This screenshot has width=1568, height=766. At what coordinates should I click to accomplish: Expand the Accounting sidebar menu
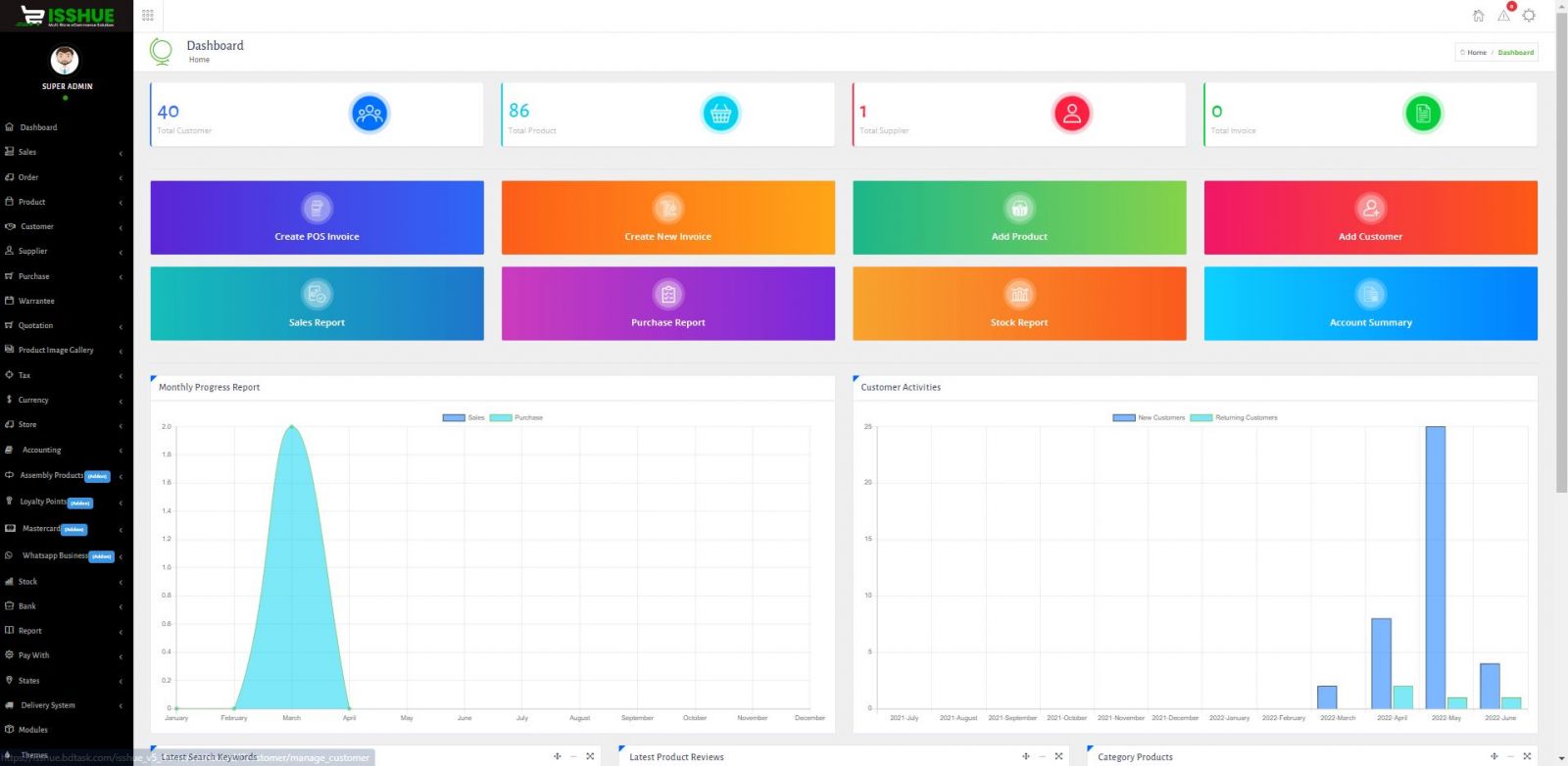[65, 450]
